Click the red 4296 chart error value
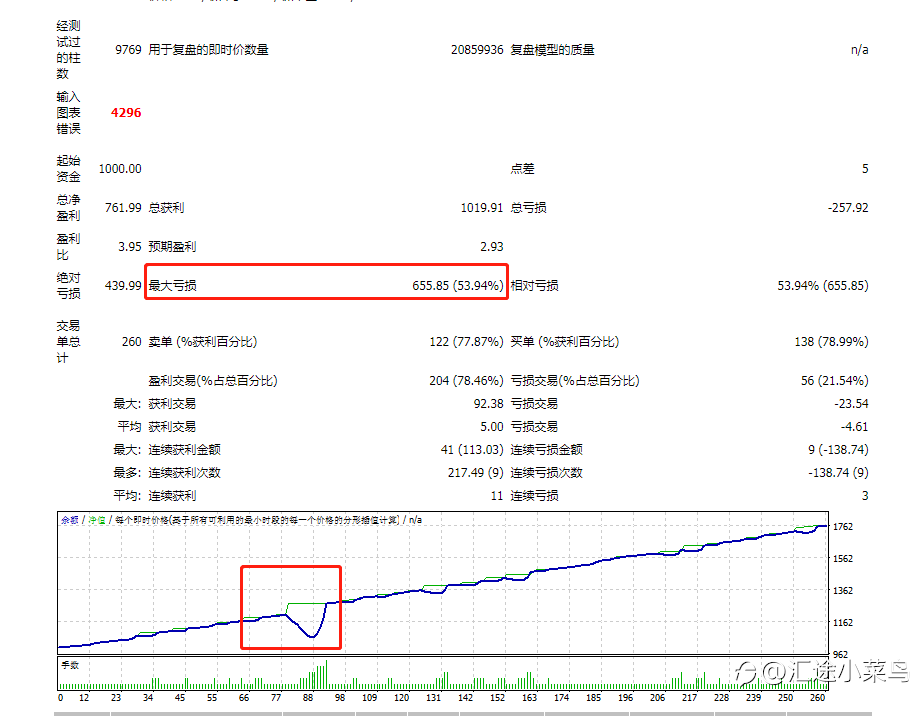 coord(126,113)
